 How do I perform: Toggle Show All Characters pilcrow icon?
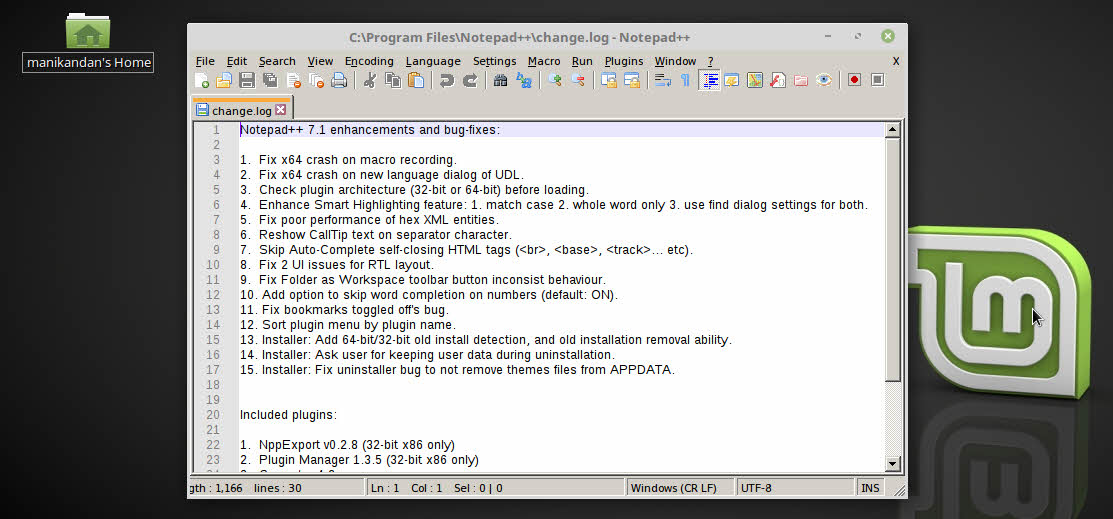point(686,80)
